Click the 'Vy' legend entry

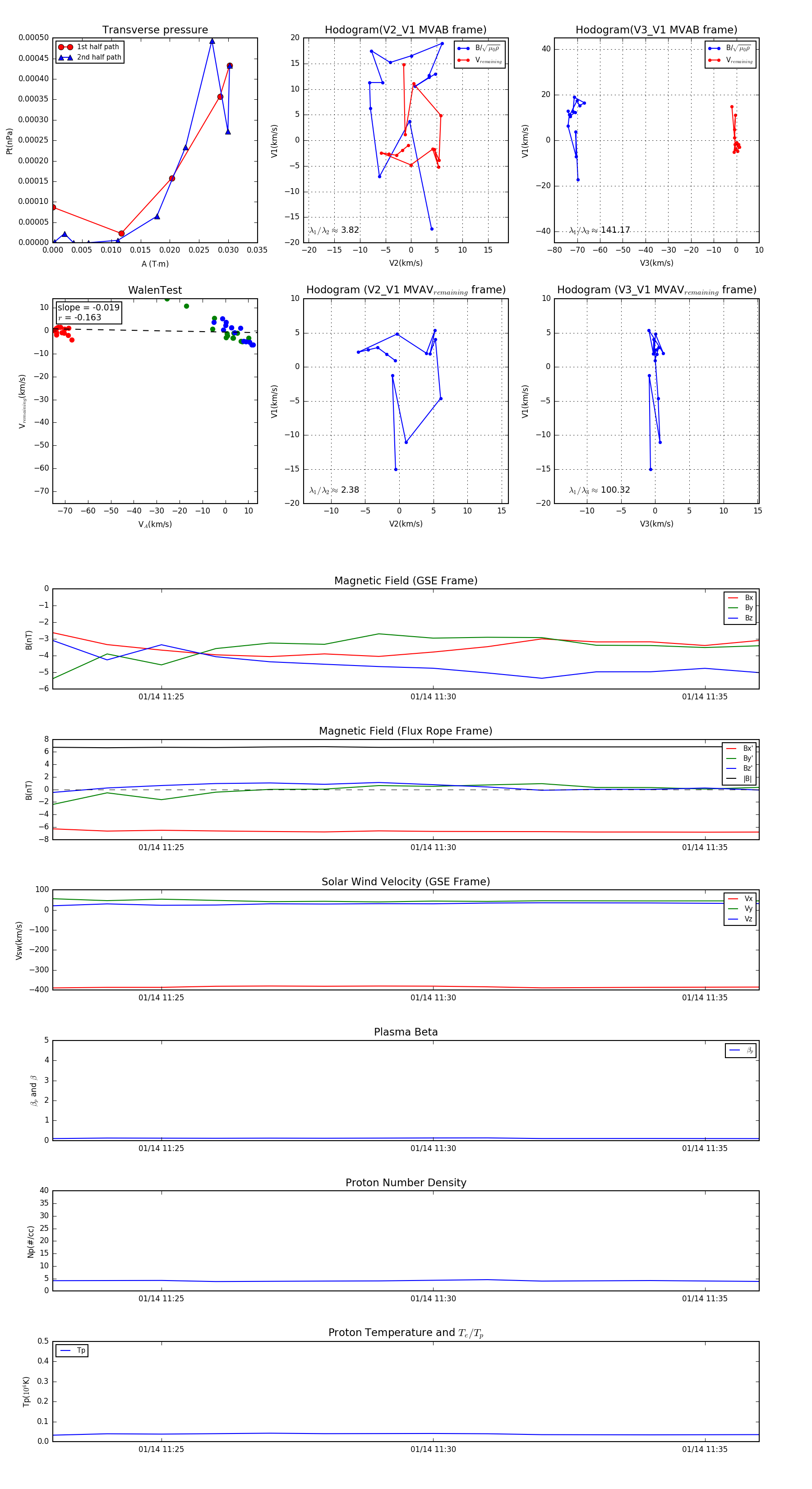[x=740, y=909]
